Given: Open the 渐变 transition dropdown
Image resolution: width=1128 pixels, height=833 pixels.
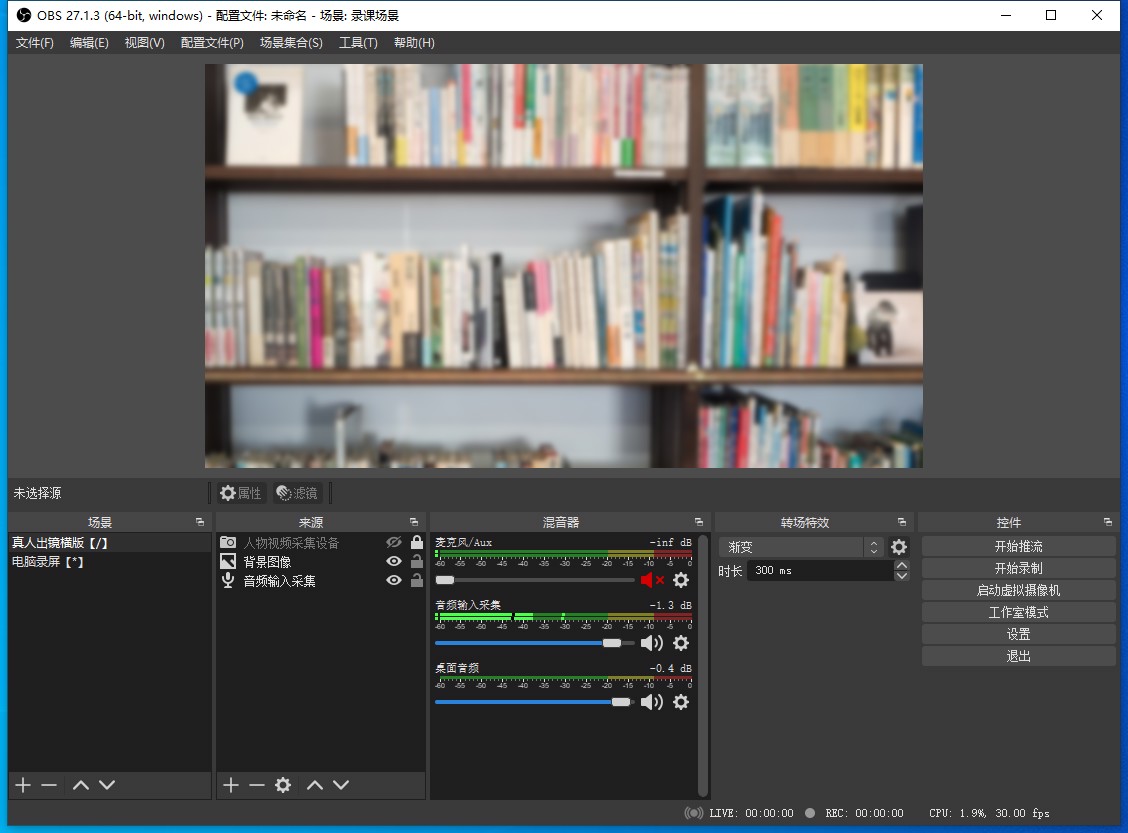Looking at the screenshot, I should pyautogui.click(x=800, y=547).
